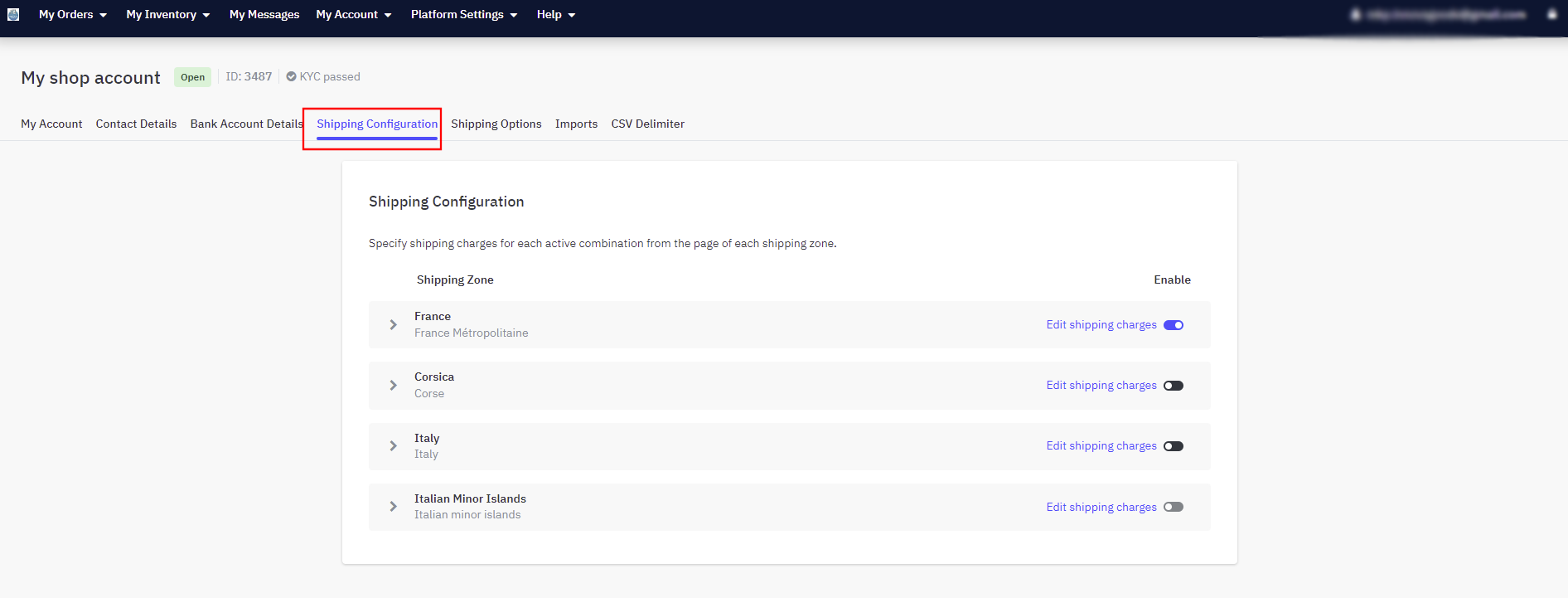The width and height of the screenshot is (1568, 598).
Task: Expand the France shipping zone row
Action: [394, 325]
